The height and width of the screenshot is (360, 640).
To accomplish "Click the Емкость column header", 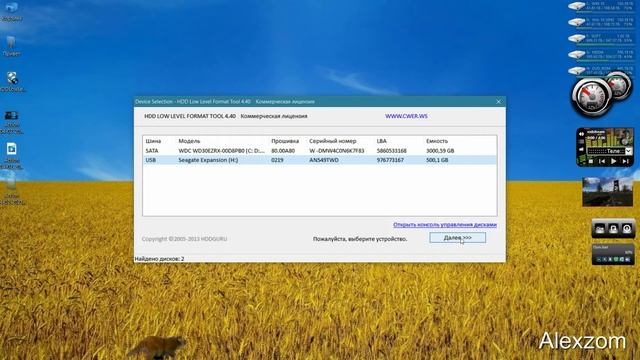I will coord(437,141).
